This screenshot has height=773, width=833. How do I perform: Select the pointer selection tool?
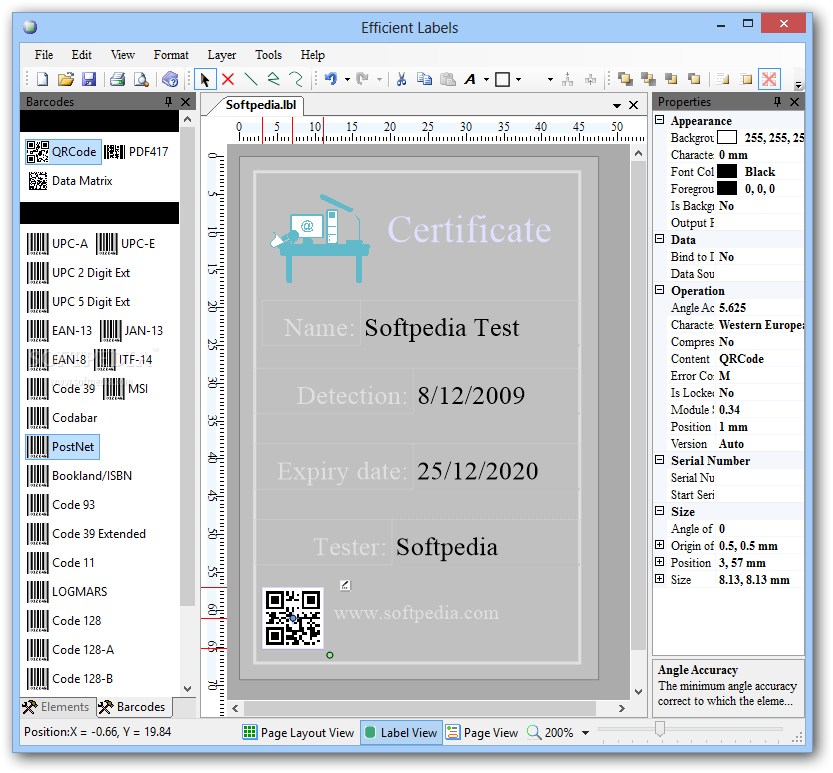(x=205, y=79)
